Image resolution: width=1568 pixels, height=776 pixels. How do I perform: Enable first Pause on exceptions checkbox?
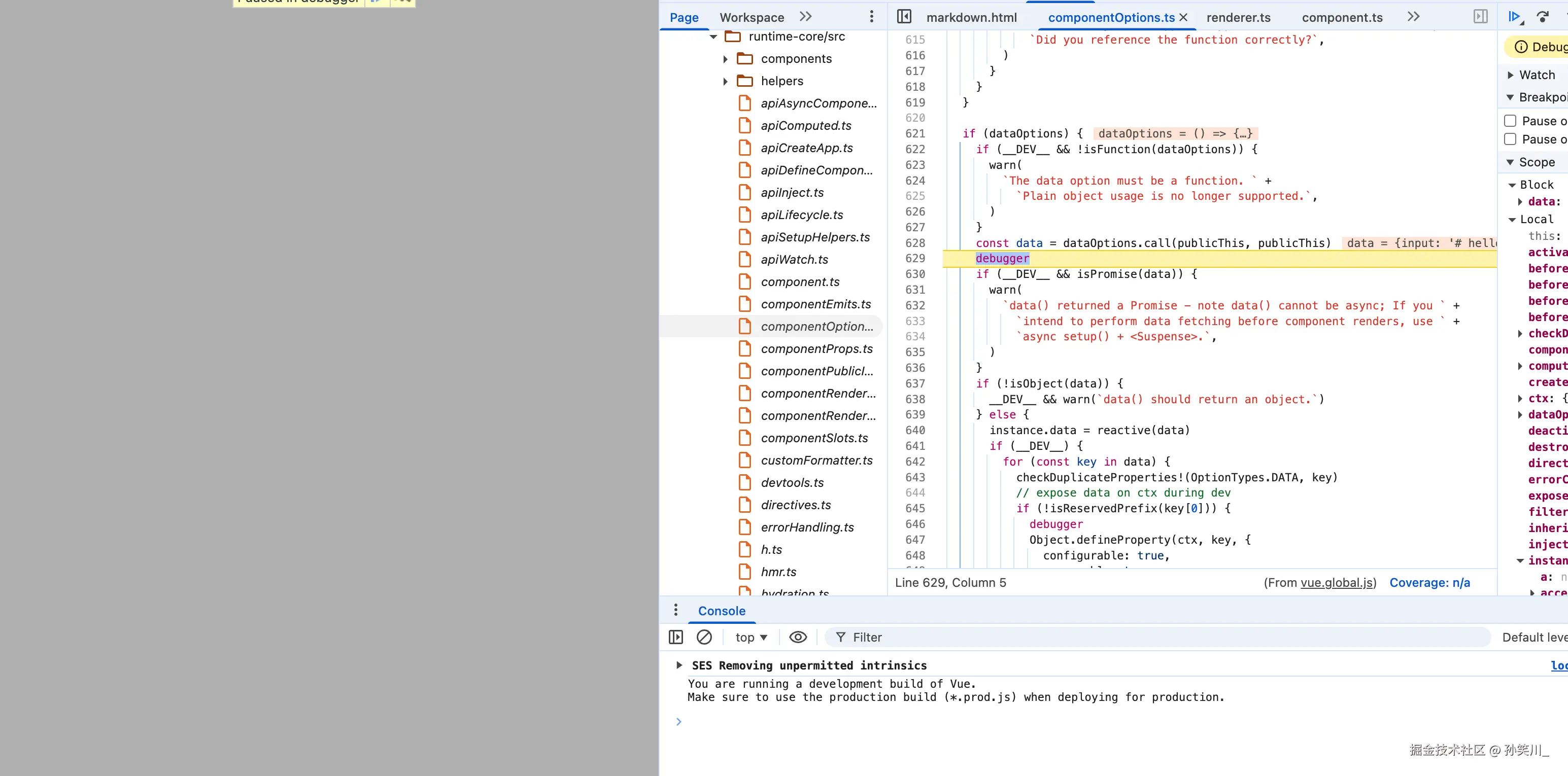click(1510, 121)
